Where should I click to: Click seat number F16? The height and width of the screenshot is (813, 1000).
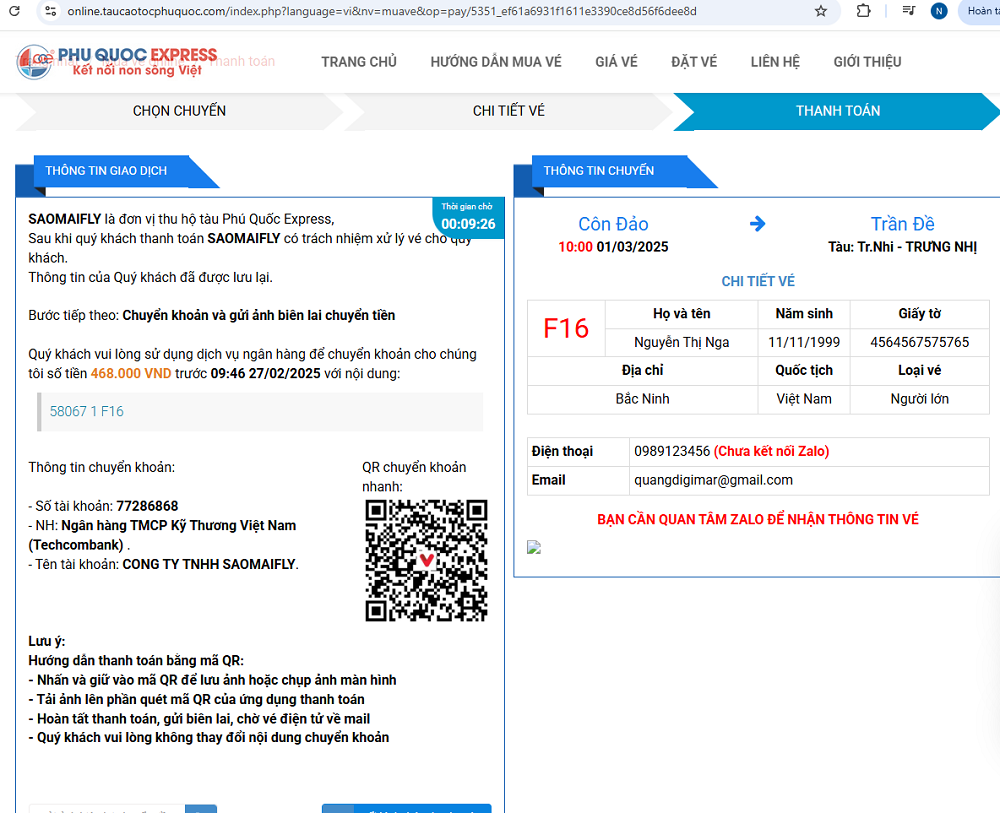(566, 328)
